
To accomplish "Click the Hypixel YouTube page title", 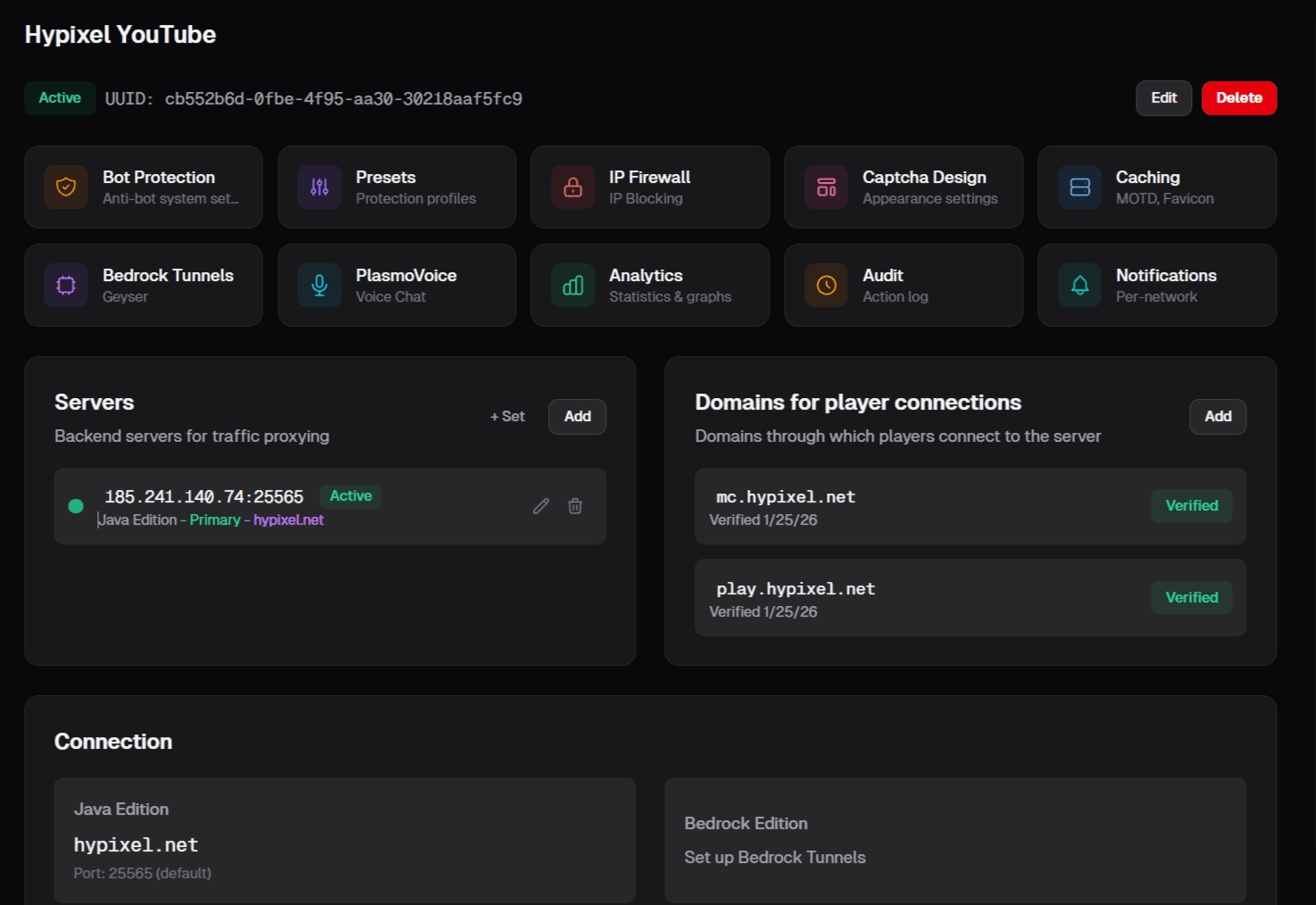I will pos(121,35).
